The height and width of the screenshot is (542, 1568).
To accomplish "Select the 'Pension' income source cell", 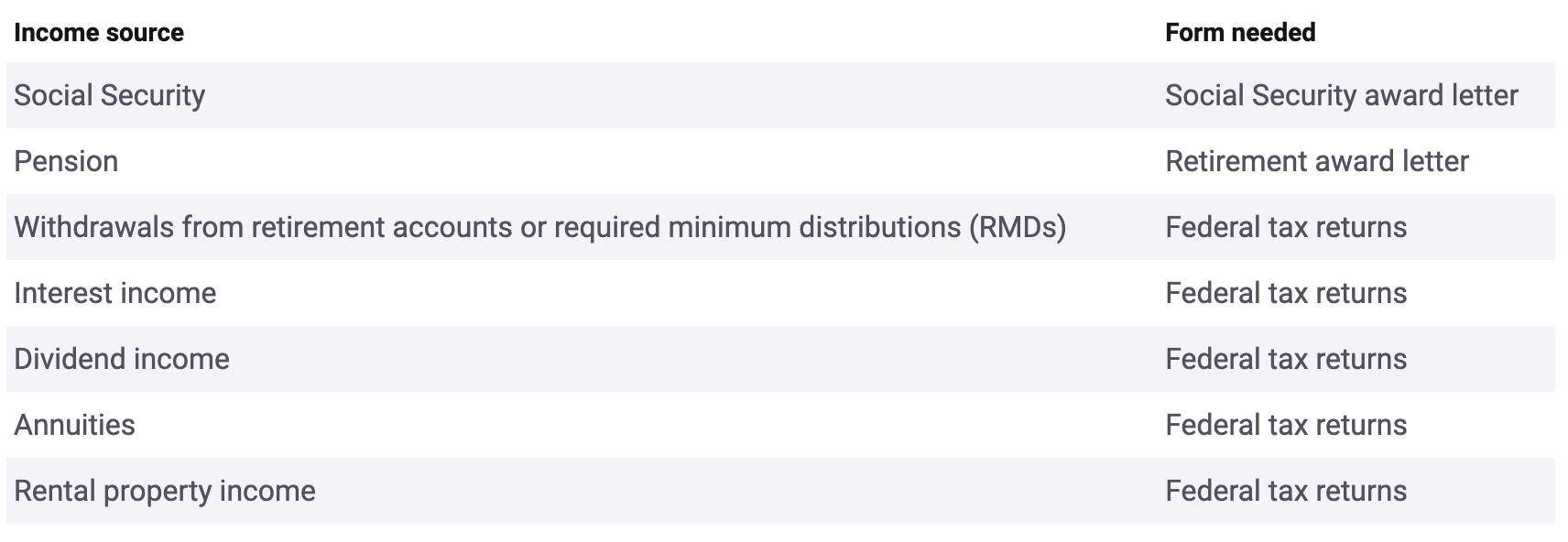I will pos(66,161).
